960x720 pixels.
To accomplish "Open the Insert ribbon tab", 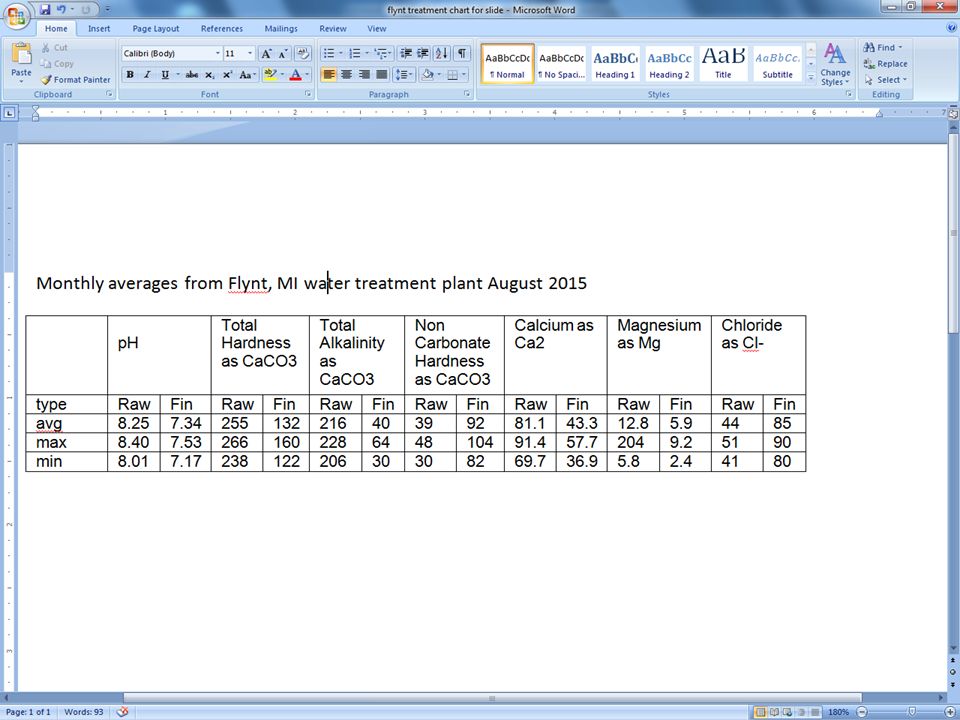I will [99, 28].
